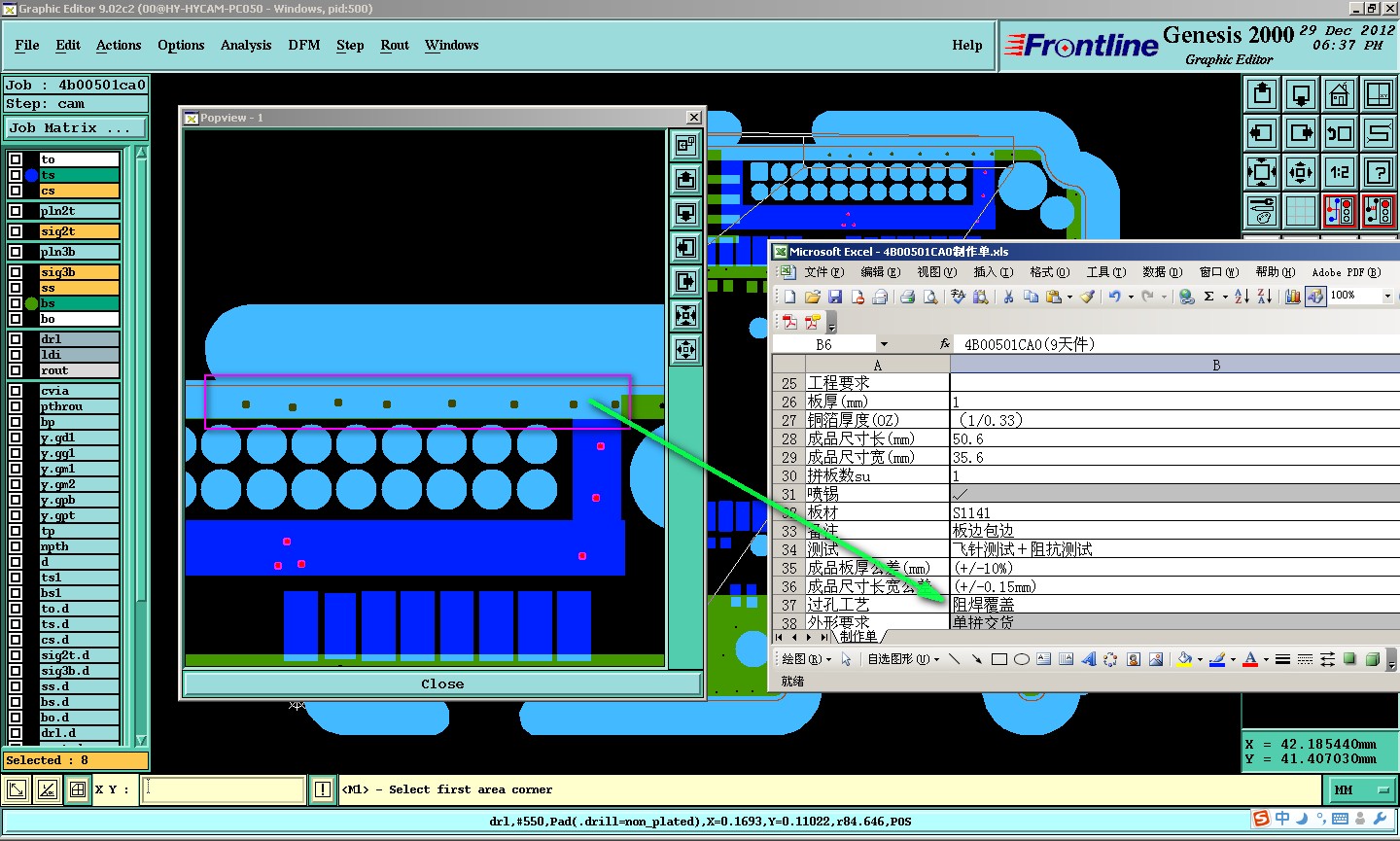Open the File menu in Genesis

pyautogui.click(x=27, y=45)
